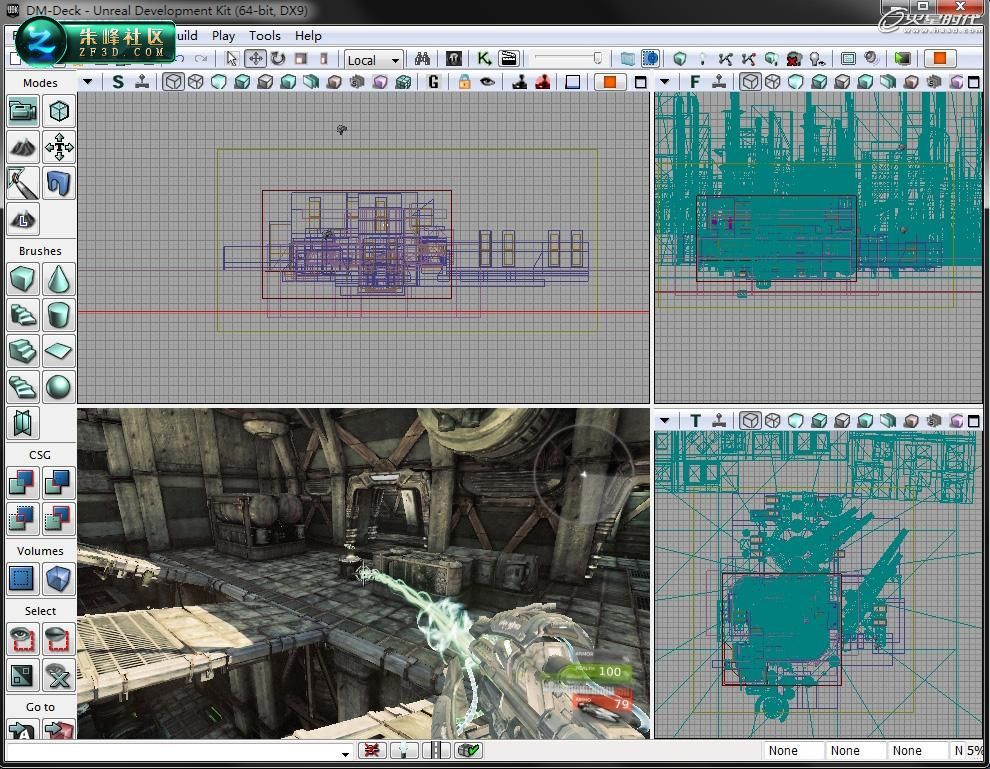Viewport: 990px width, 769px height.
Task: Activate Camera mode in Modes panel
Action: click(x=23, y=112)
